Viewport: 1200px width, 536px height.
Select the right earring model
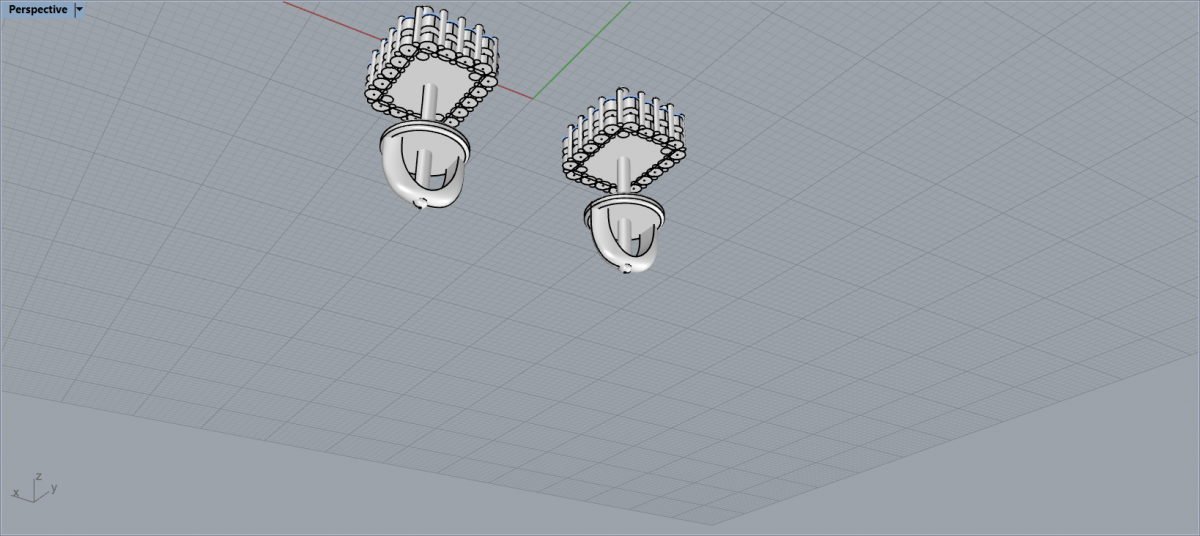[626, 180]
